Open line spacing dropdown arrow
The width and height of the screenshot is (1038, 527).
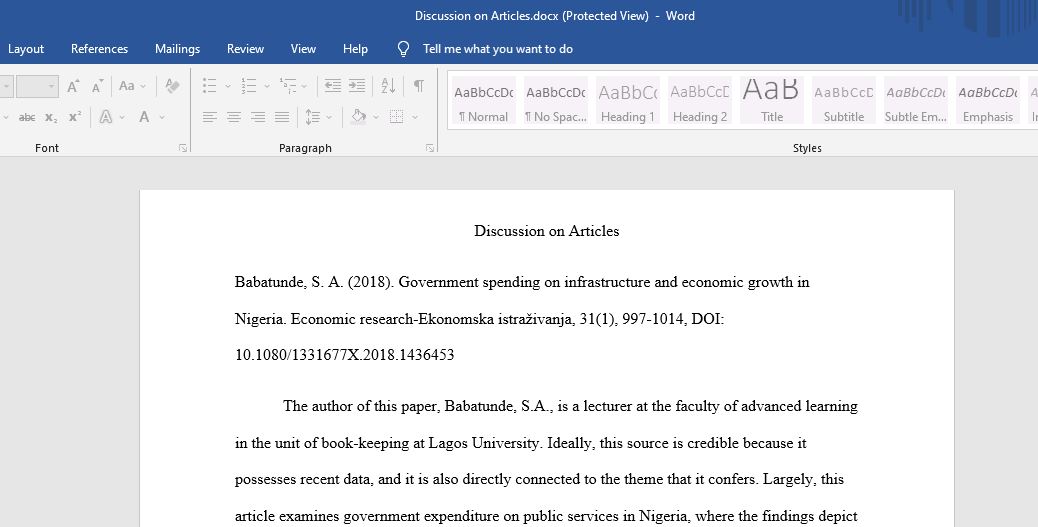pos(329,117)
